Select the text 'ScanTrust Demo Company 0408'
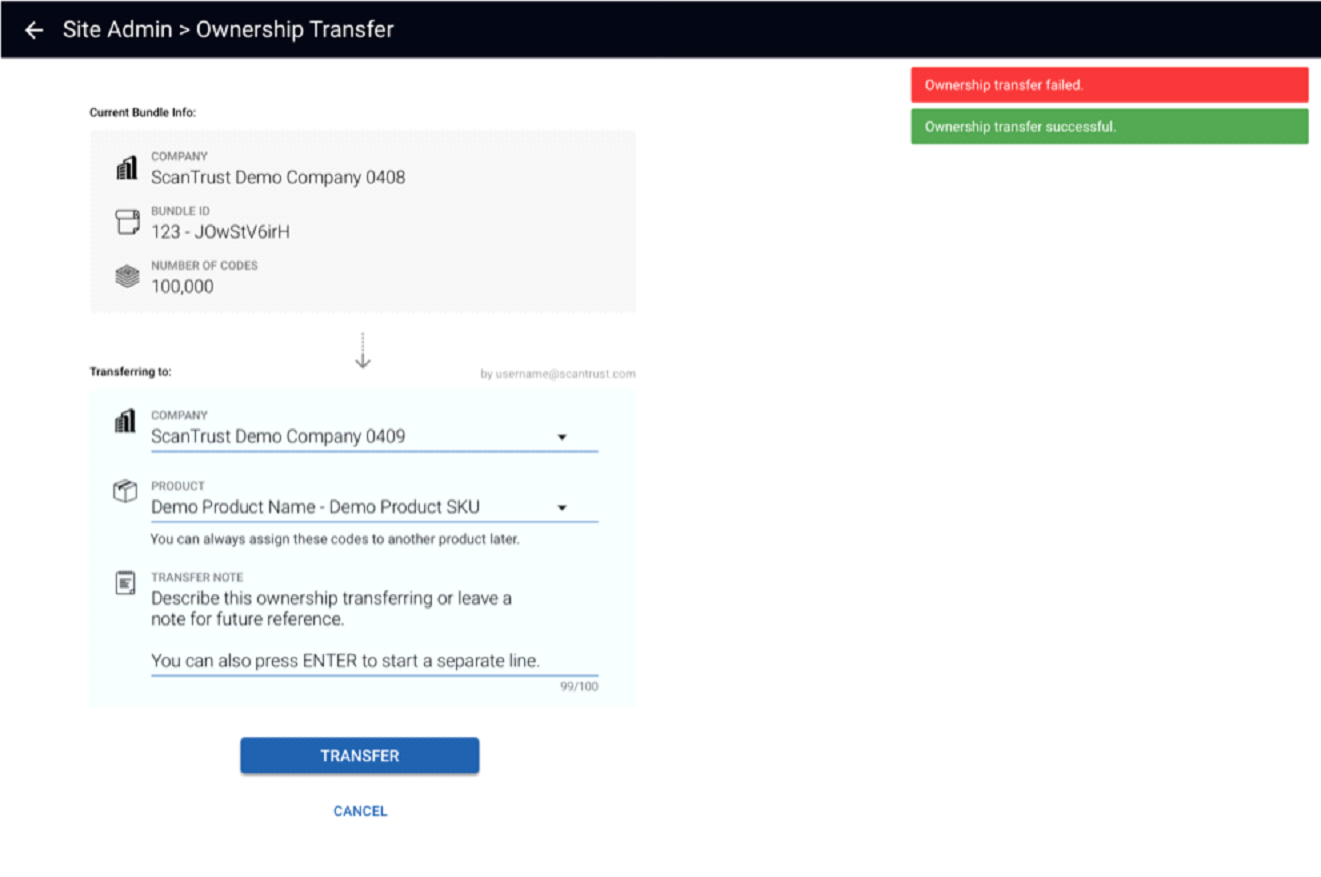The image size is (1321, 877). [x=278, y=178]
